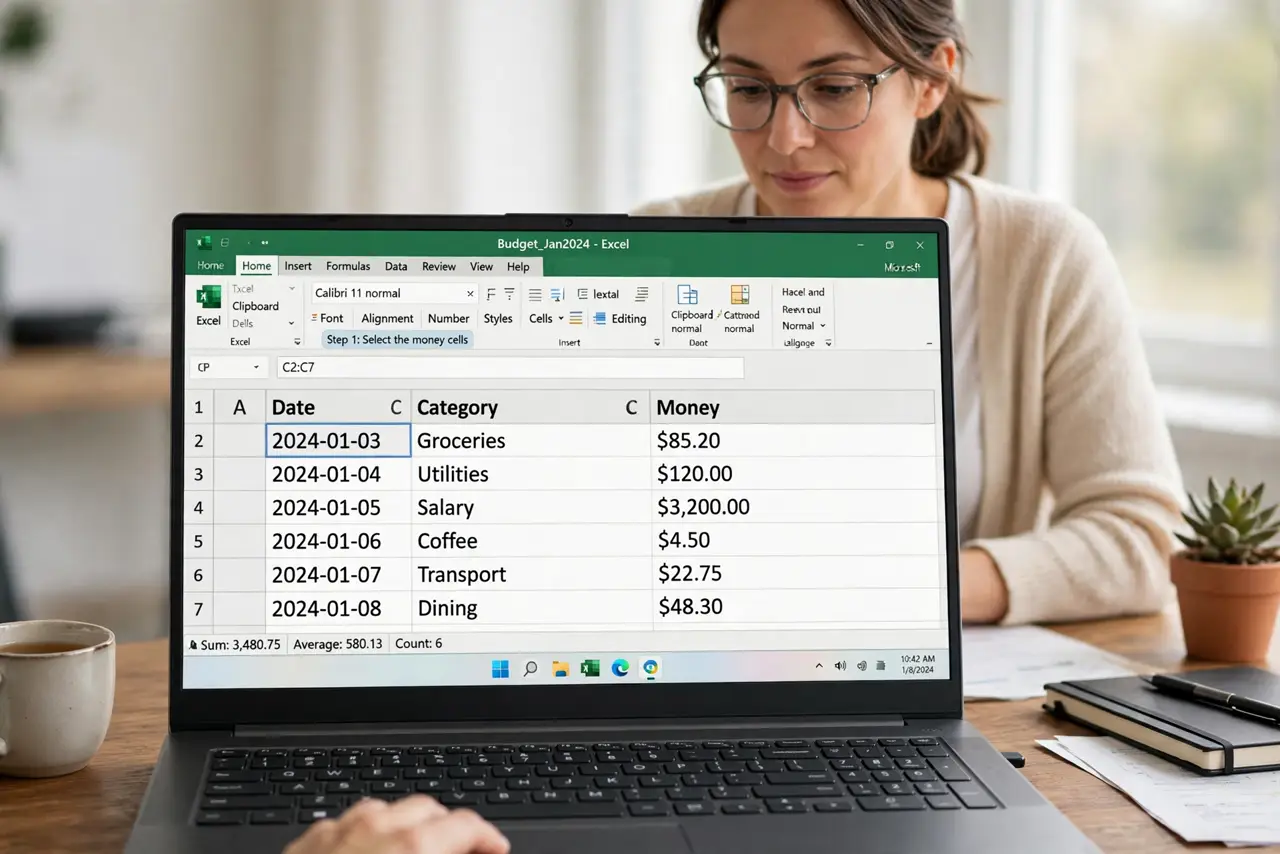Expand the Cells dropdown arrow
This screenshot has height=854, width=1280.
coord(561,319)
